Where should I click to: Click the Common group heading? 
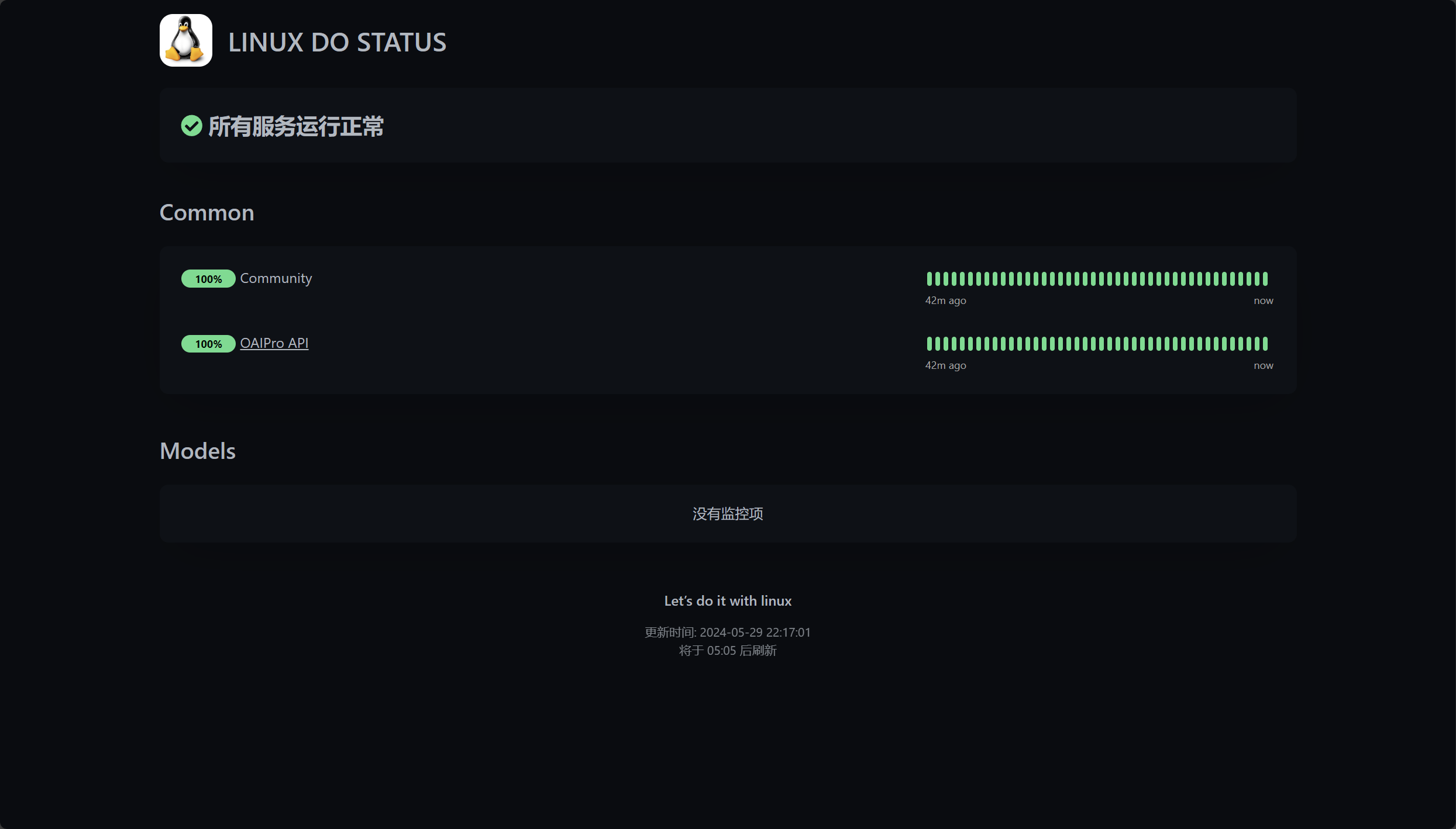coord(206,212)
